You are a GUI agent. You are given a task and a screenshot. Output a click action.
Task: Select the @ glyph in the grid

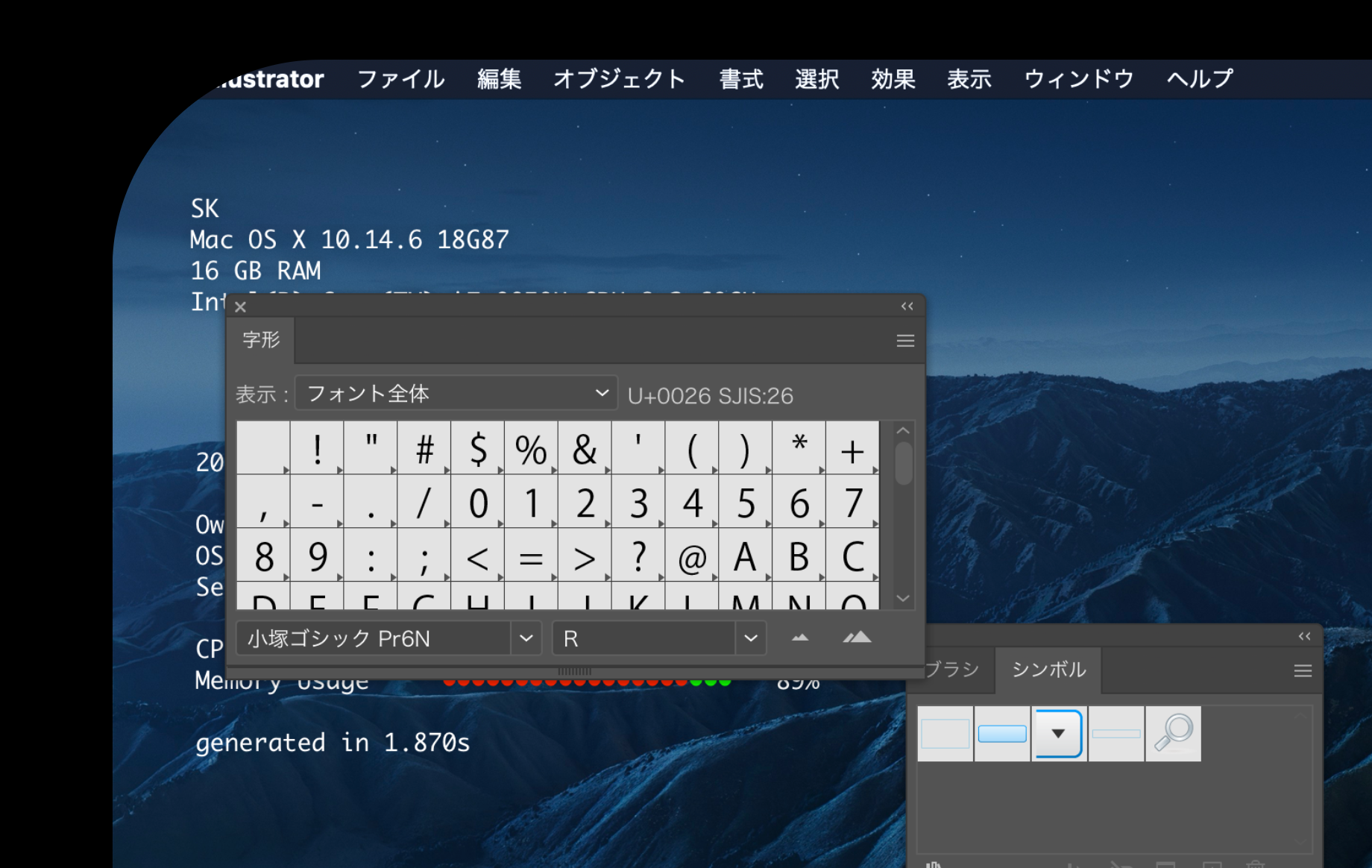692,556
